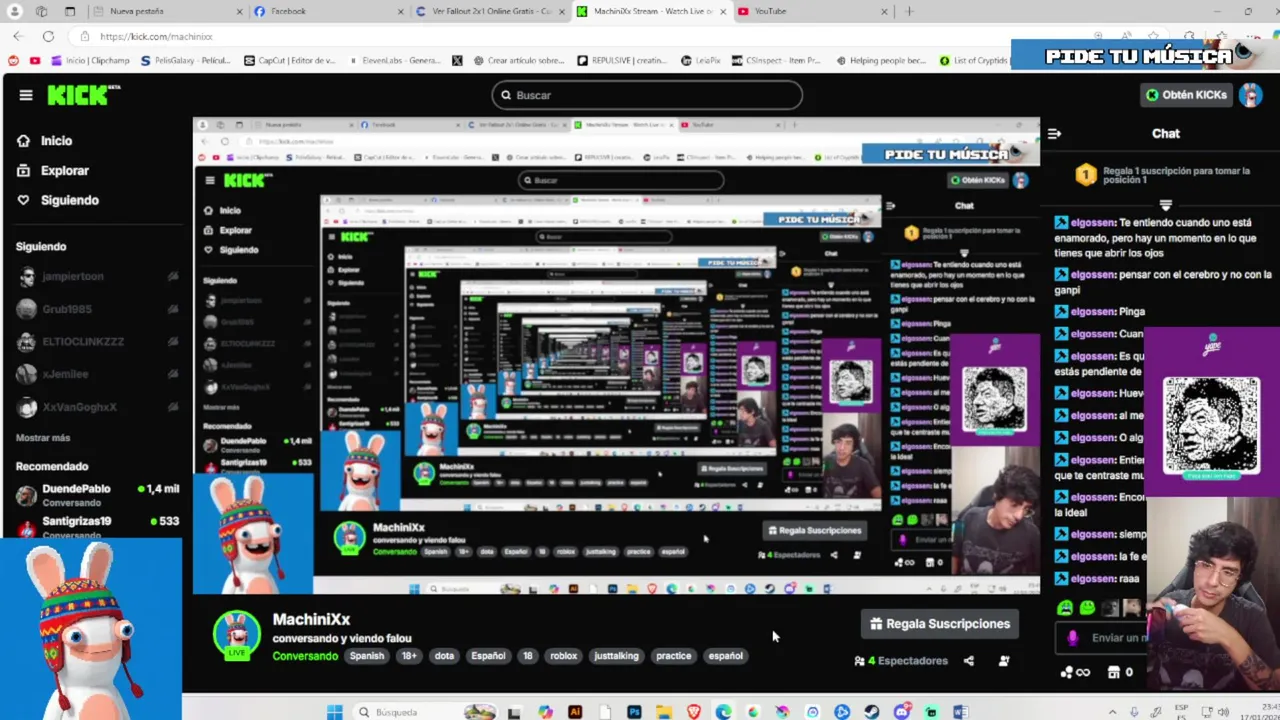Screen dimensions: 1280x720
Task: Click the Obtén KICKs button
Action: coord(1187,95)
